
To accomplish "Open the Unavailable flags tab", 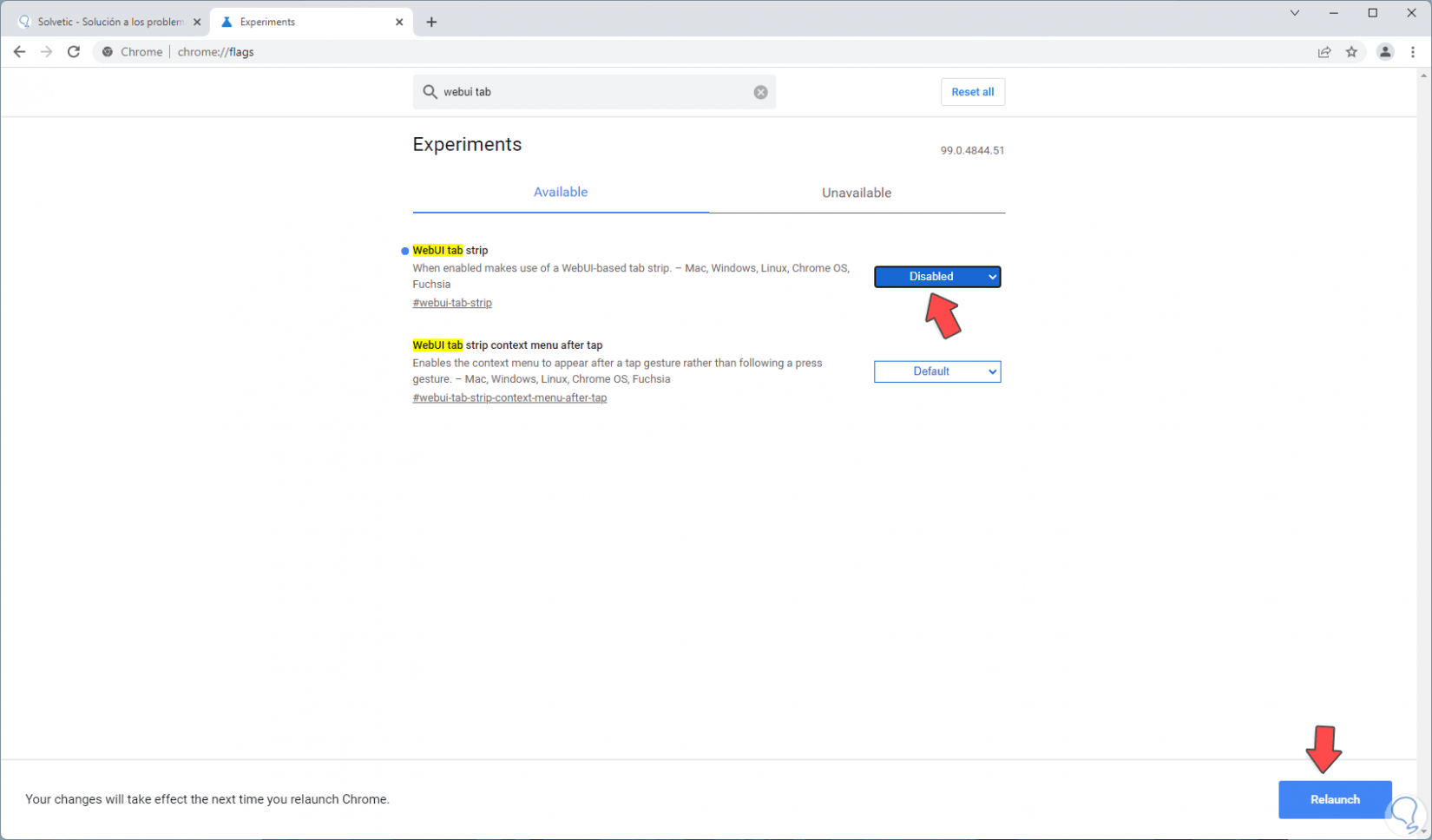I will point(857,193).
